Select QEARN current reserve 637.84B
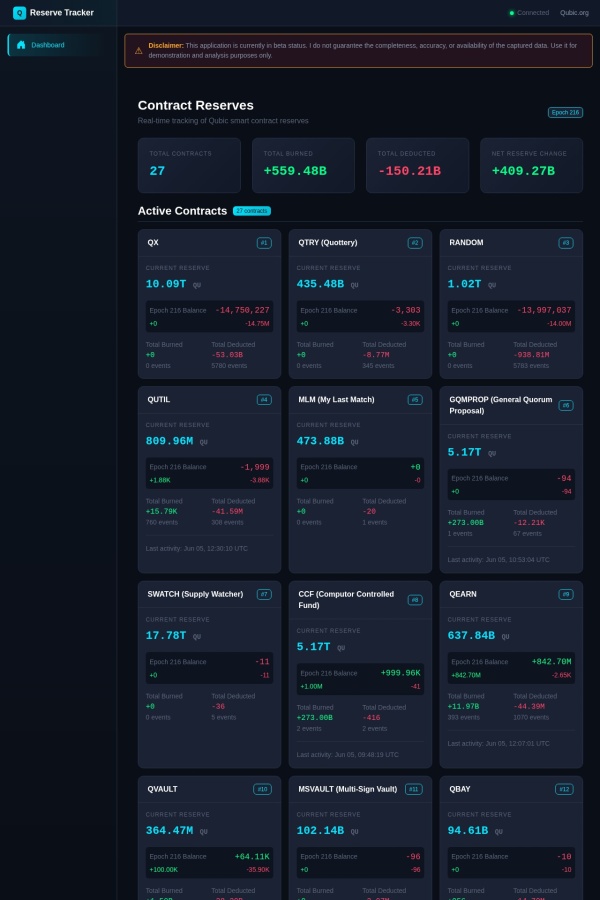 click(x=471, y=636)
